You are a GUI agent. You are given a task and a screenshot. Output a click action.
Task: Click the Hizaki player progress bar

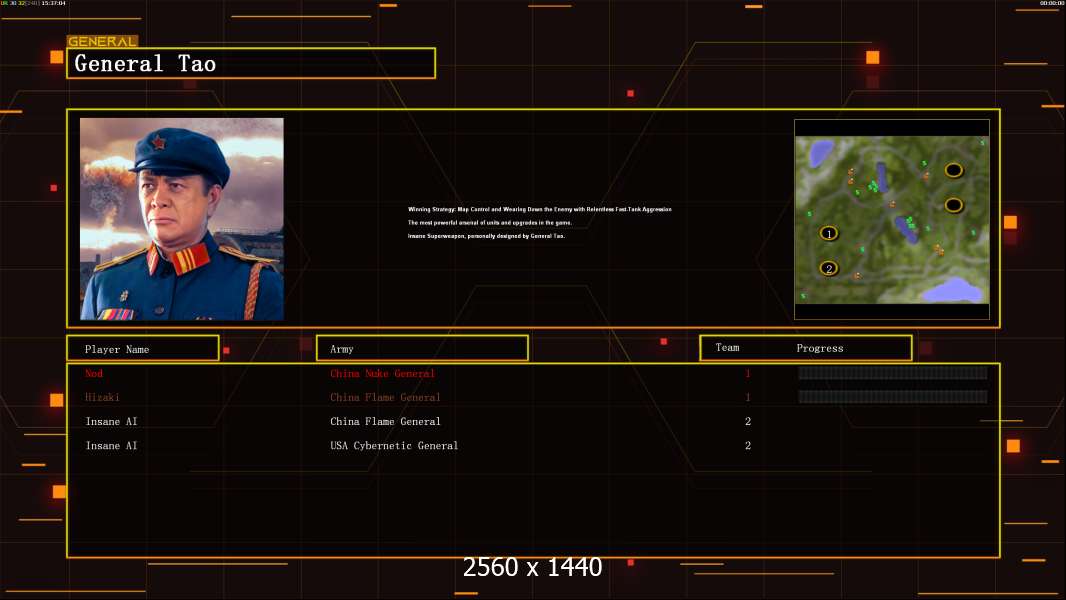[893, 396]
